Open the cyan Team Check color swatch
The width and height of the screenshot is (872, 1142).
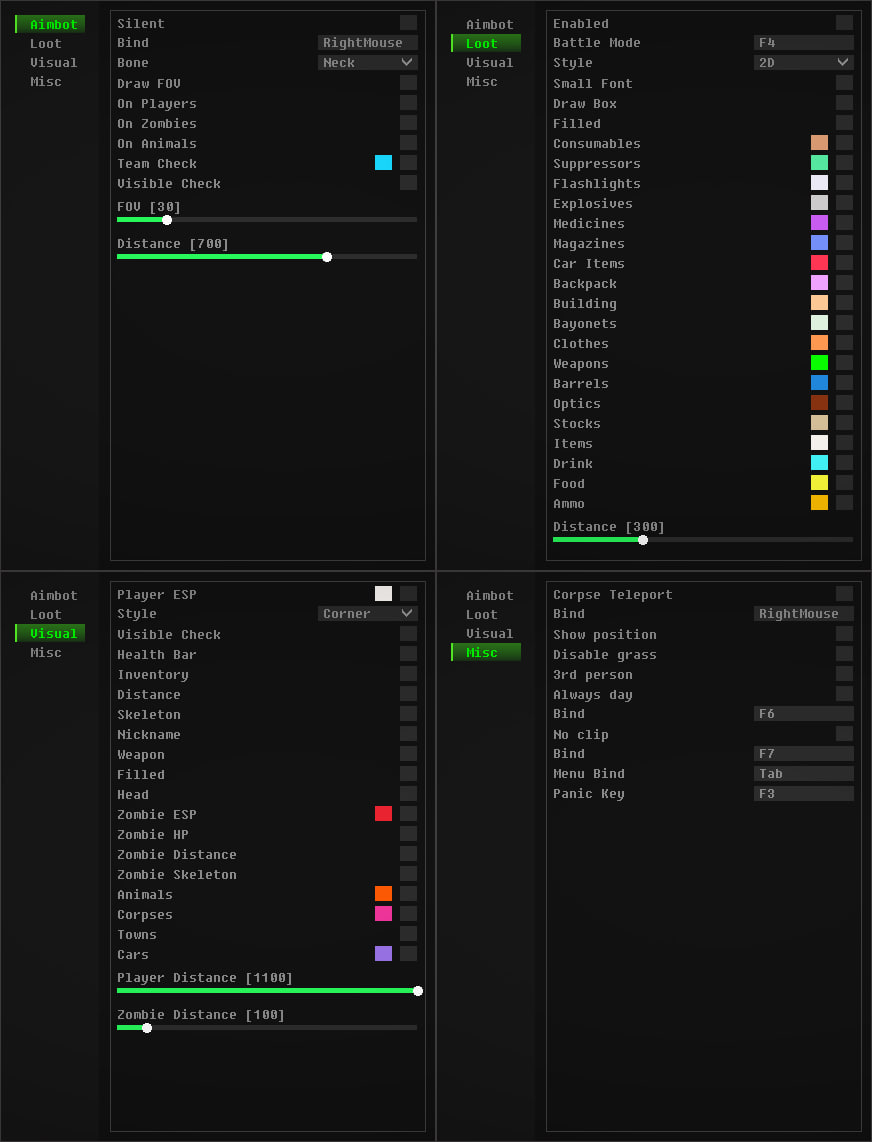point(383,163)
